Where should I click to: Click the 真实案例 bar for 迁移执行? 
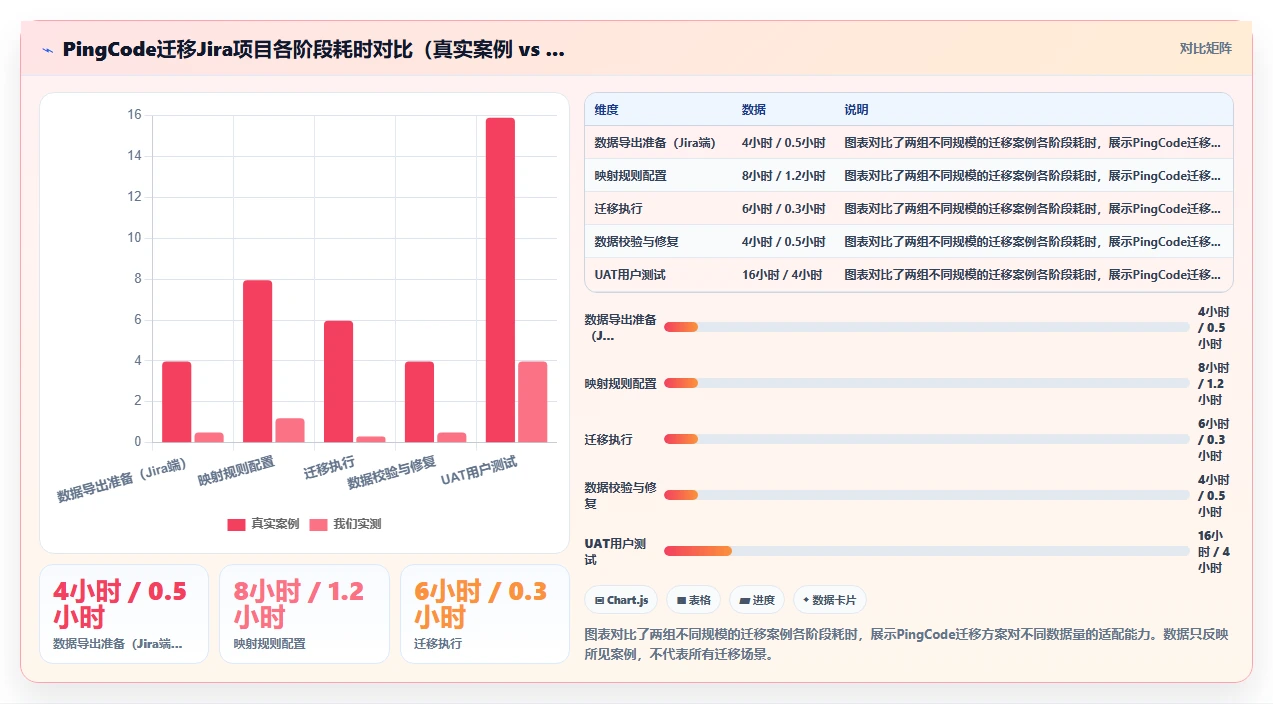click(338, 381)
